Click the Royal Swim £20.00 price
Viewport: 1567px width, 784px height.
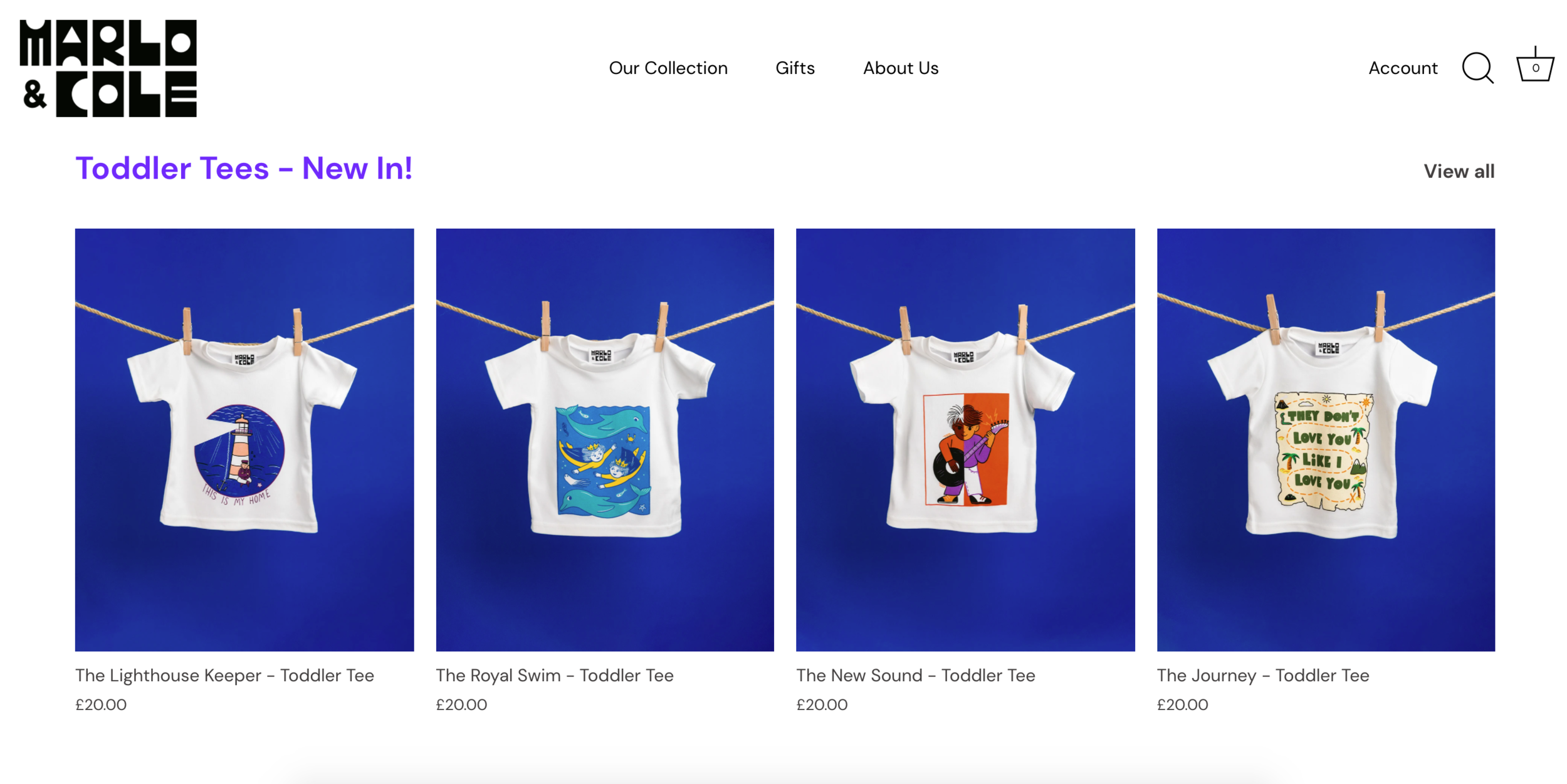tap(461, 704)
